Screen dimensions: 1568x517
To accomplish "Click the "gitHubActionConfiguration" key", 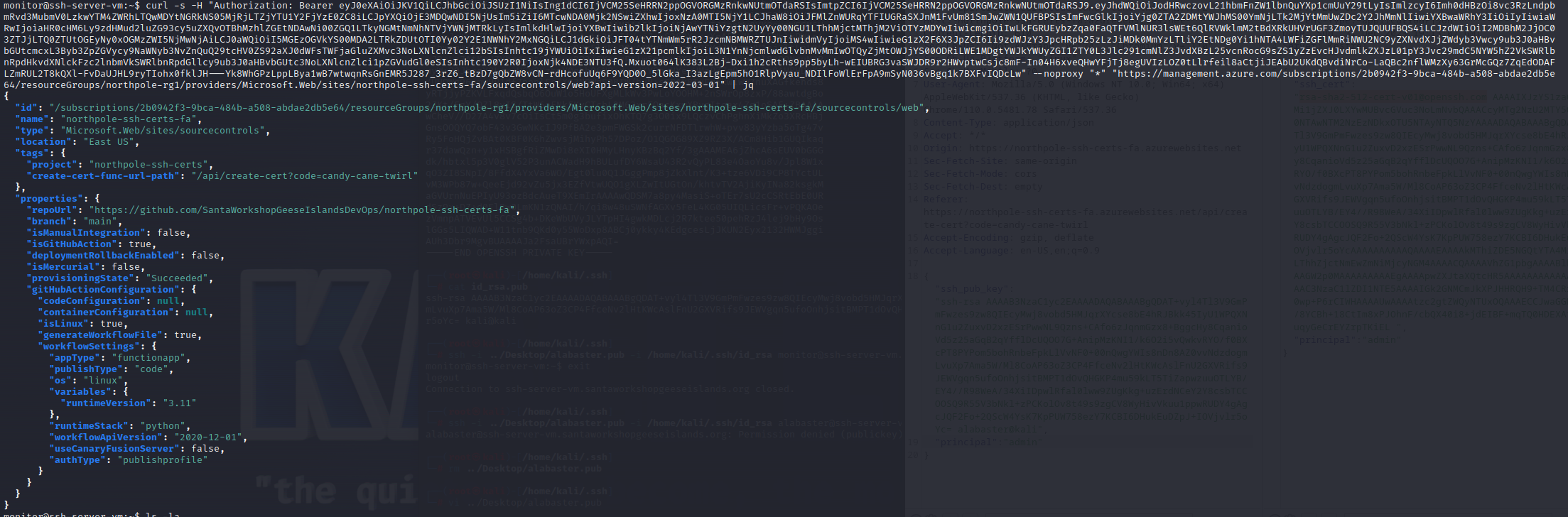I will tap(105, 290).
